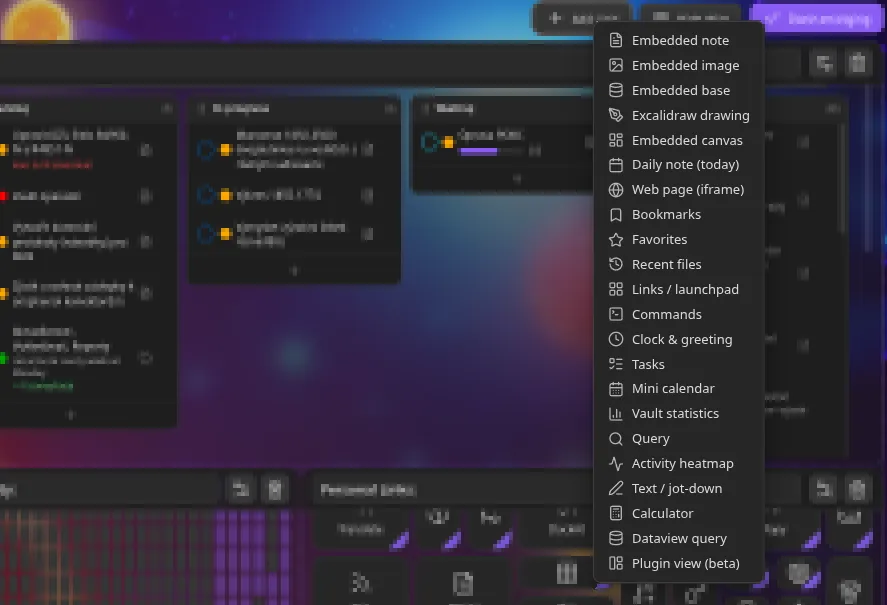
Task: Click the magnifier icon for Query
Action: [615, 439]
